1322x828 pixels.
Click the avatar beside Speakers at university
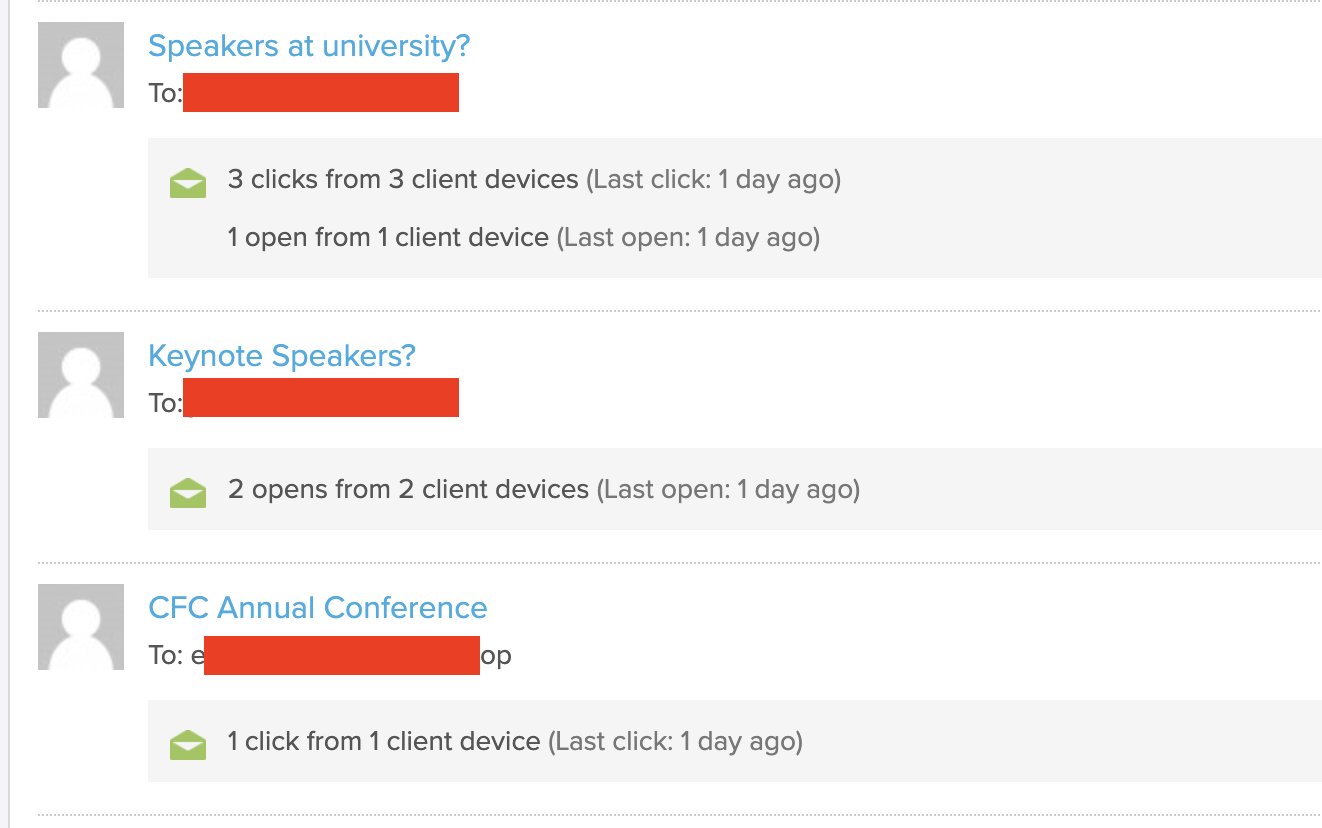pyautogui.click(x=81, y=65)
